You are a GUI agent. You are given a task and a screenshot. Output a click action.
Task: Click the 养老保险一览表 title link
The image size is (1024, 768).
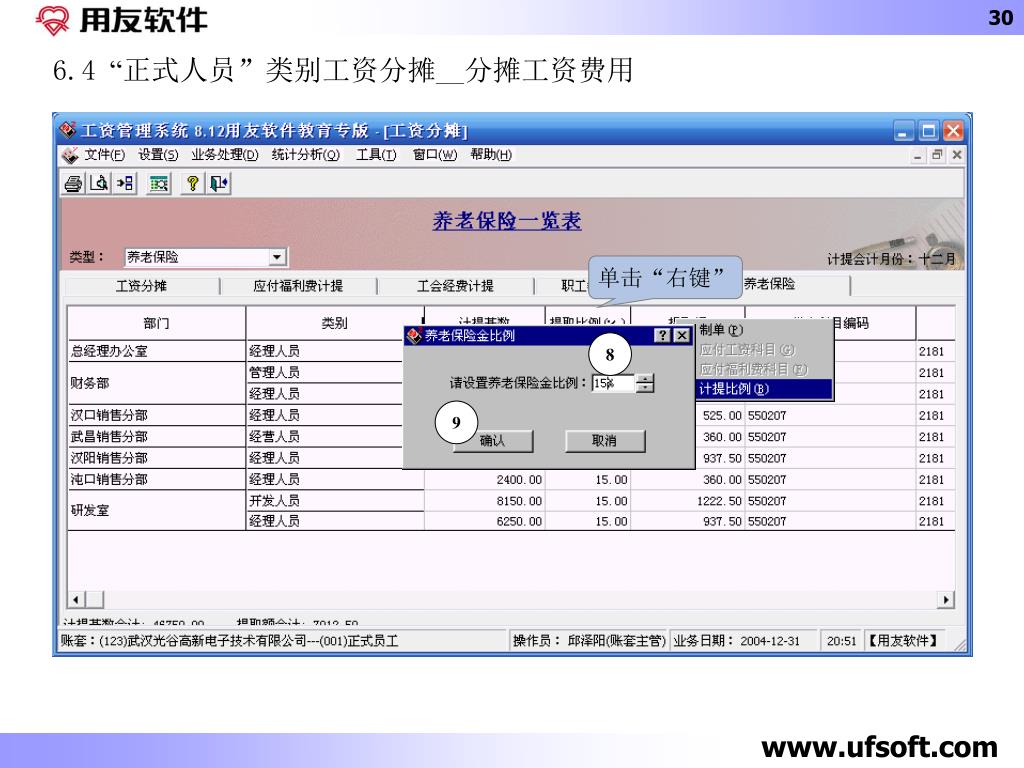(507, 221)
